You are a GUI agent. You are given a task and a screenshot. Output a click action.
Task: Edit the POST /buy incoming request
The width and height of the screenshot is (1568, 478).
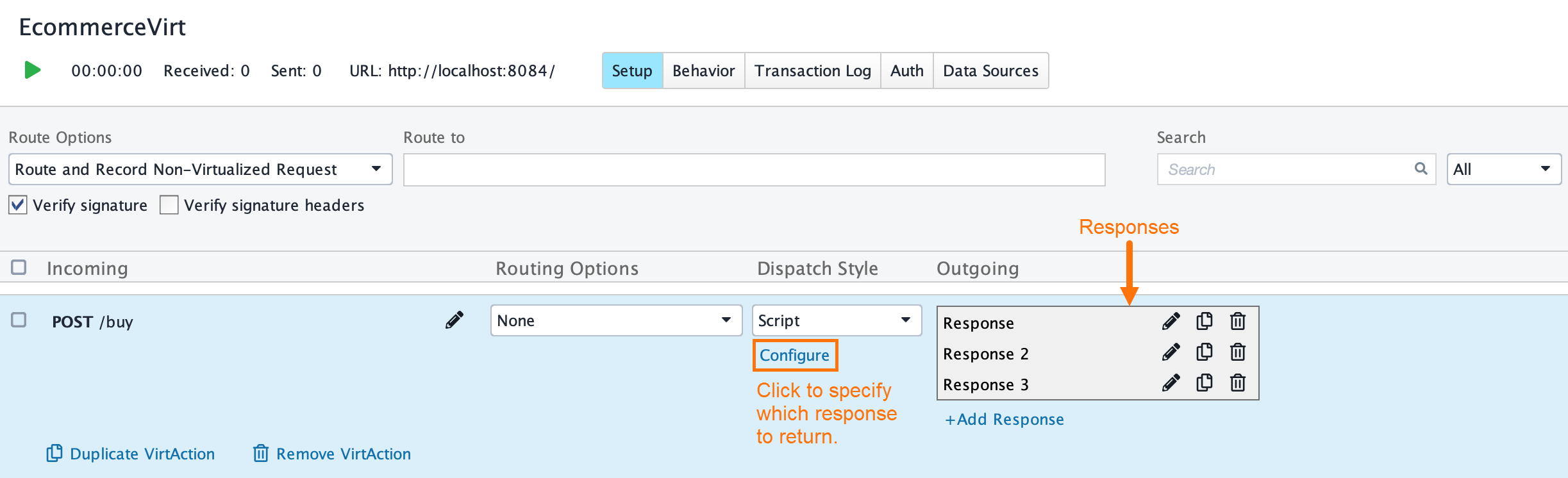tap(455, 320)
